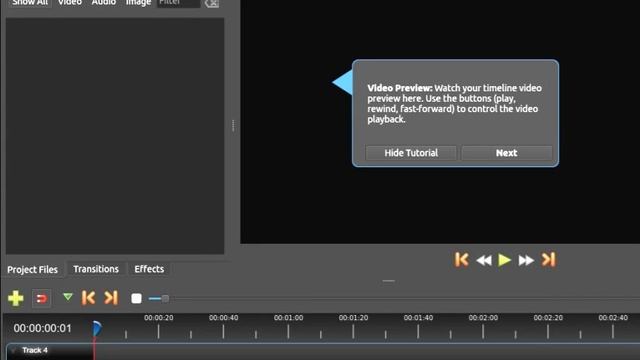Screen dimensions: 640x360
Task: Click the panel splitter handle beside the preview
Action: click(x=233, y=125)
